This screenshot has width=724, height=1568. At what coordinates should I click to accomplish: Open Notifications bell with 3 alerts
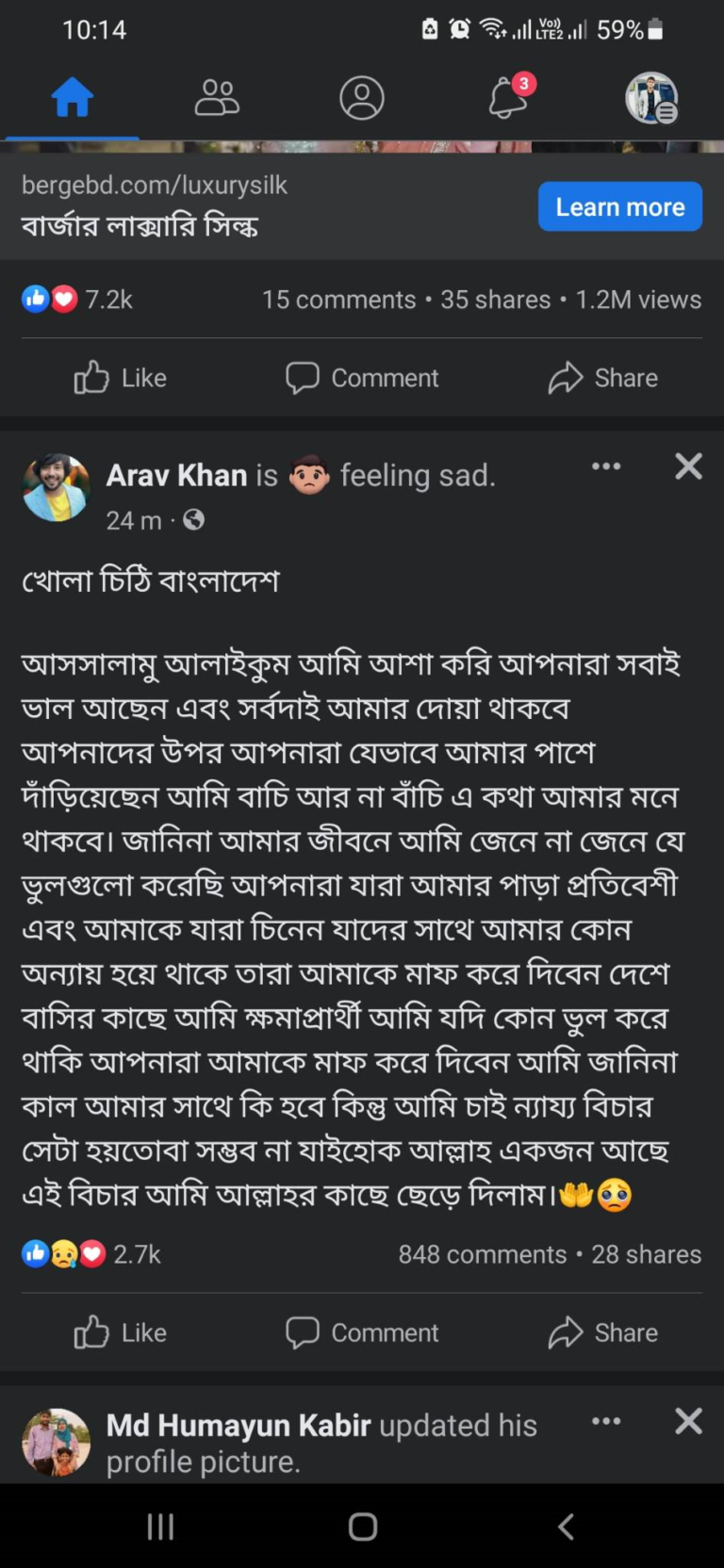508,98
